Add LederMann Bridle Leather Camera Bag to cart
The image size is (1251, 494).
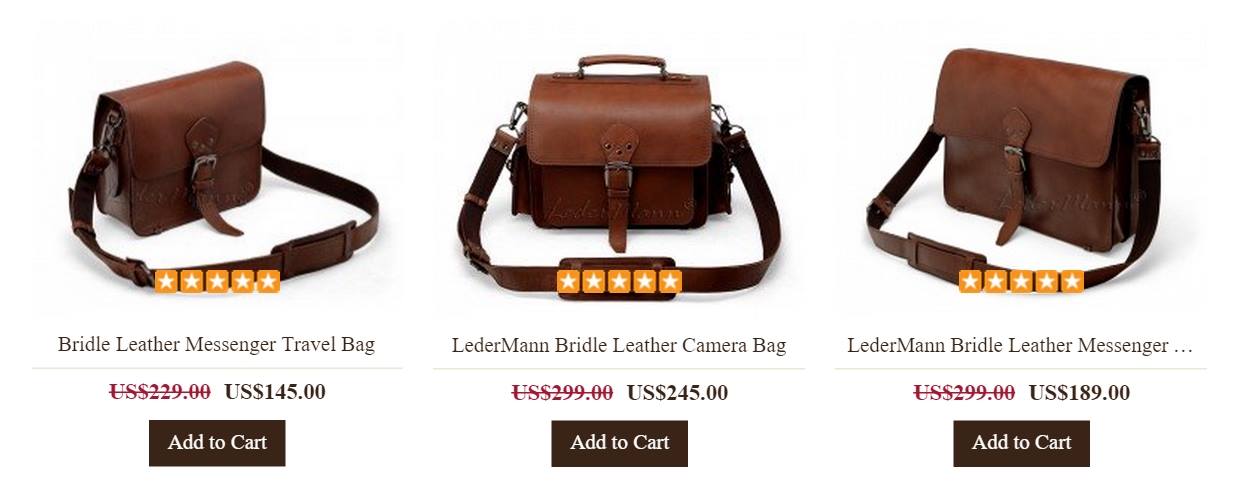coord(619,443)
